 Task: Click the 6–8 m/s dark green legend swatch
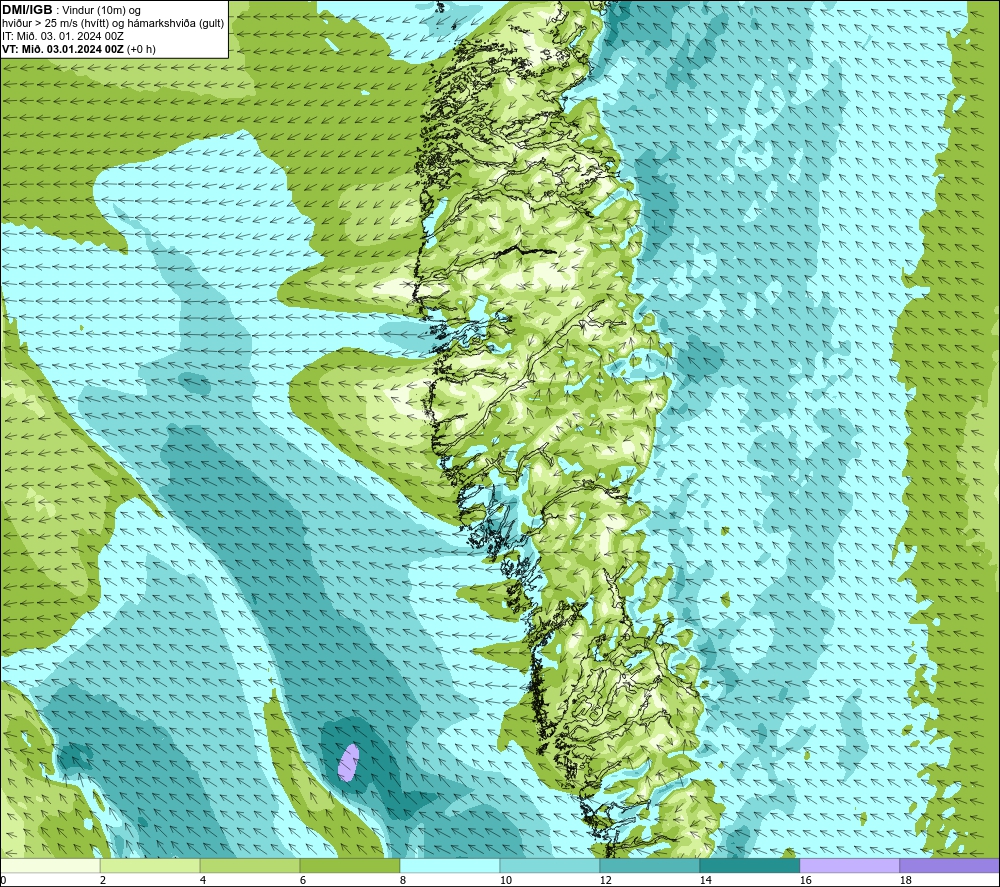tap(349, 865)
